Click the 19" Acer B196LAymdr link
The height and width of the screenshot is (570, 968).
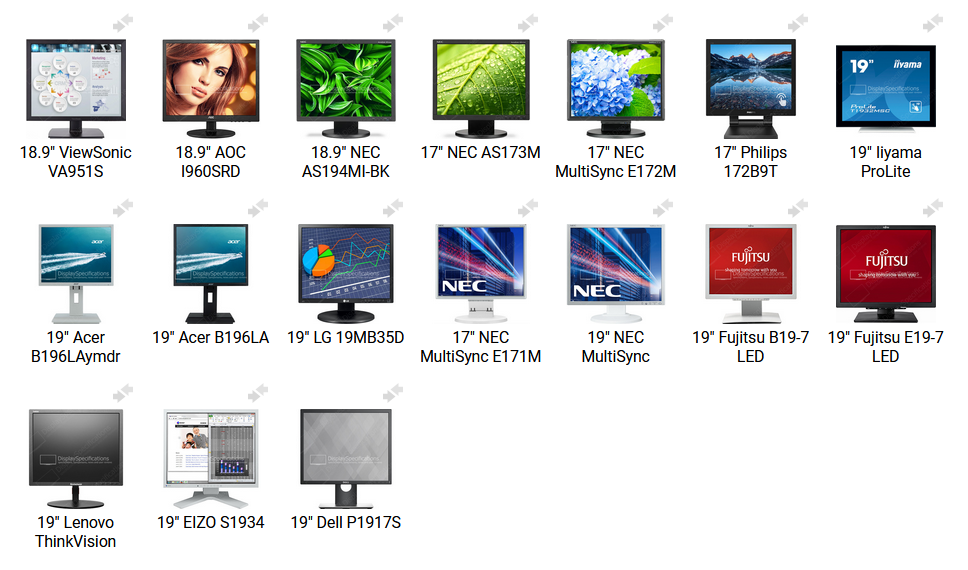coord(76,347)
